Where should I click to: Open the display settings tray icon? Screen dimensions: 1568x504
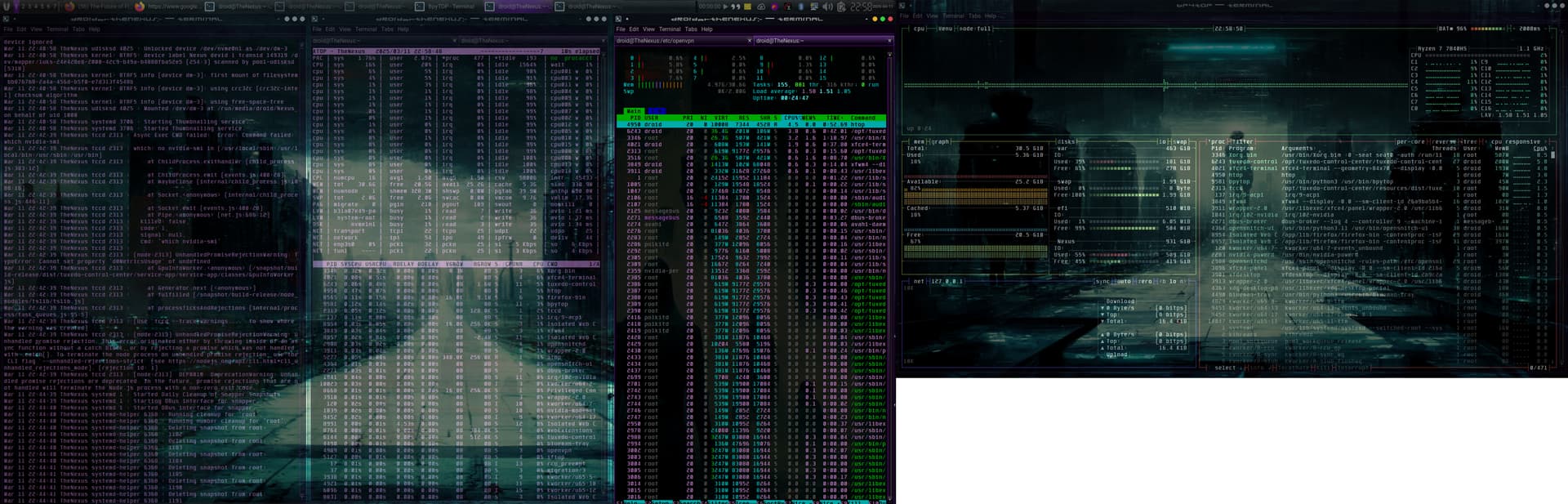point(814,6)
